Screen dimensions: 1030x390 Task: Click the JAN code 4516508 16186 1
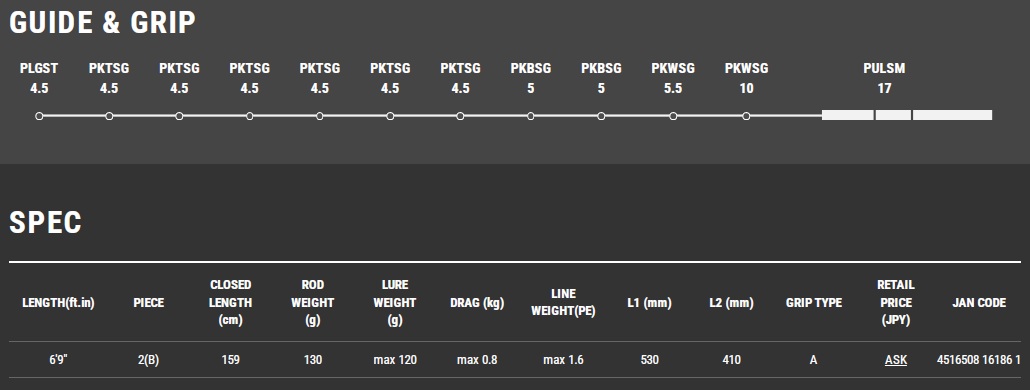click(979, 360)
